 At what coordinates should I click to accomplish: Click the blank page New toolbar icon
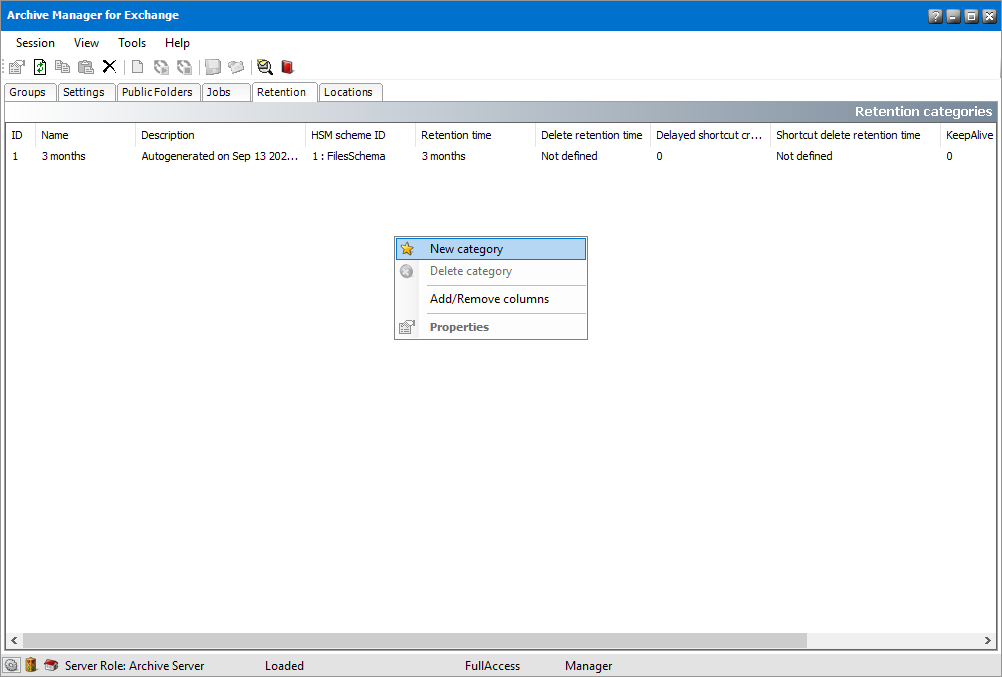point(137,66)
